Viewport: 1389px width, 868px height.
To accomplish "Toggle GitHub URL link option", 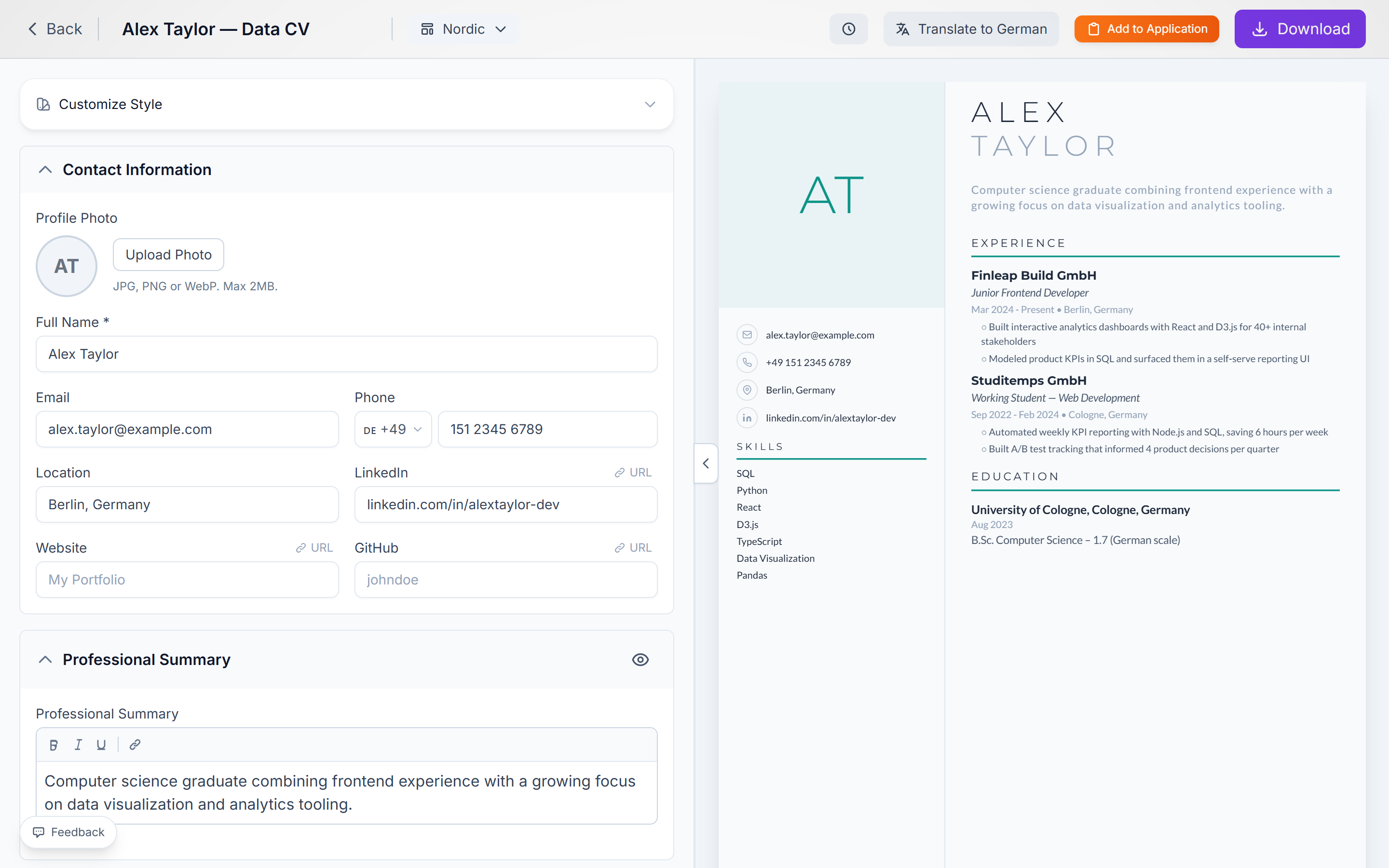I will 633,547.
